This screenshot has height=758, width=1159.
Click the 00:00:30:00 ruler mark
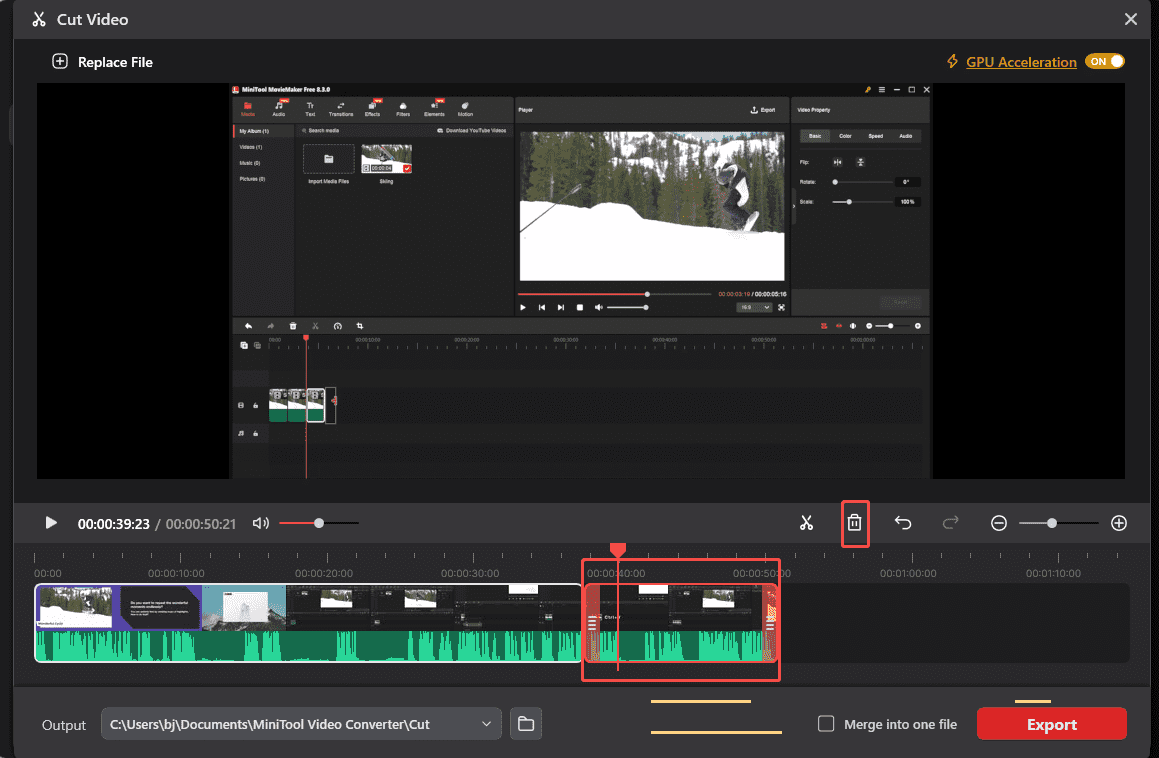click(470, 573)
